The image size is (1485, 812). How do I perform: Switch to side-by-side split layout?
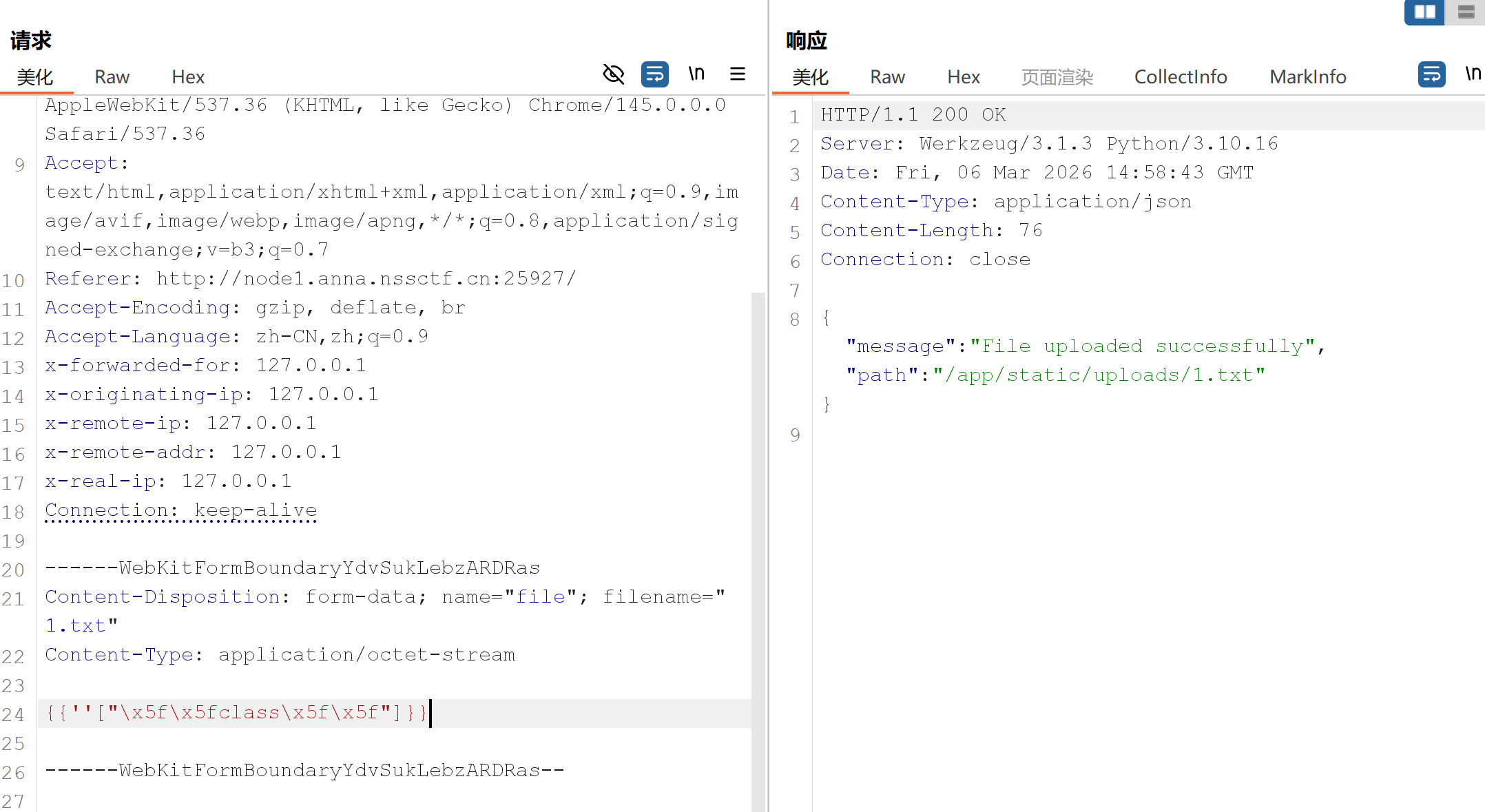coord(1424,12)
